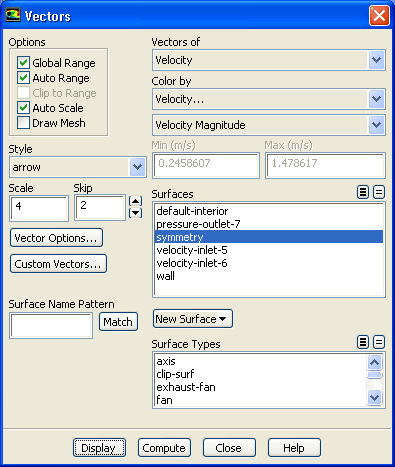The width and height of the screenshot is (395, 467).
Task: Select all surfaces in Surfaces list
Action: (x=363, y=192)
